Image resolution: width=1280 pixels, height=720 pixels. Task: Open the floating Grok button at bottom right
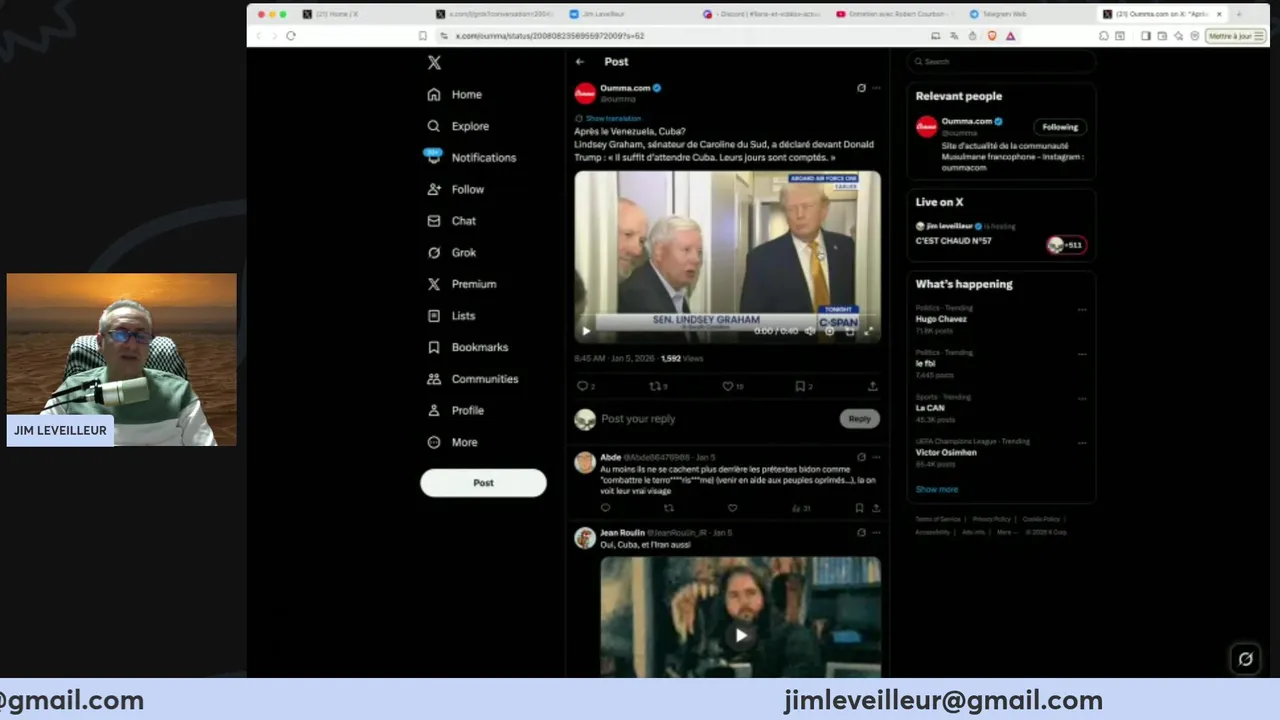coord(1245,659)
